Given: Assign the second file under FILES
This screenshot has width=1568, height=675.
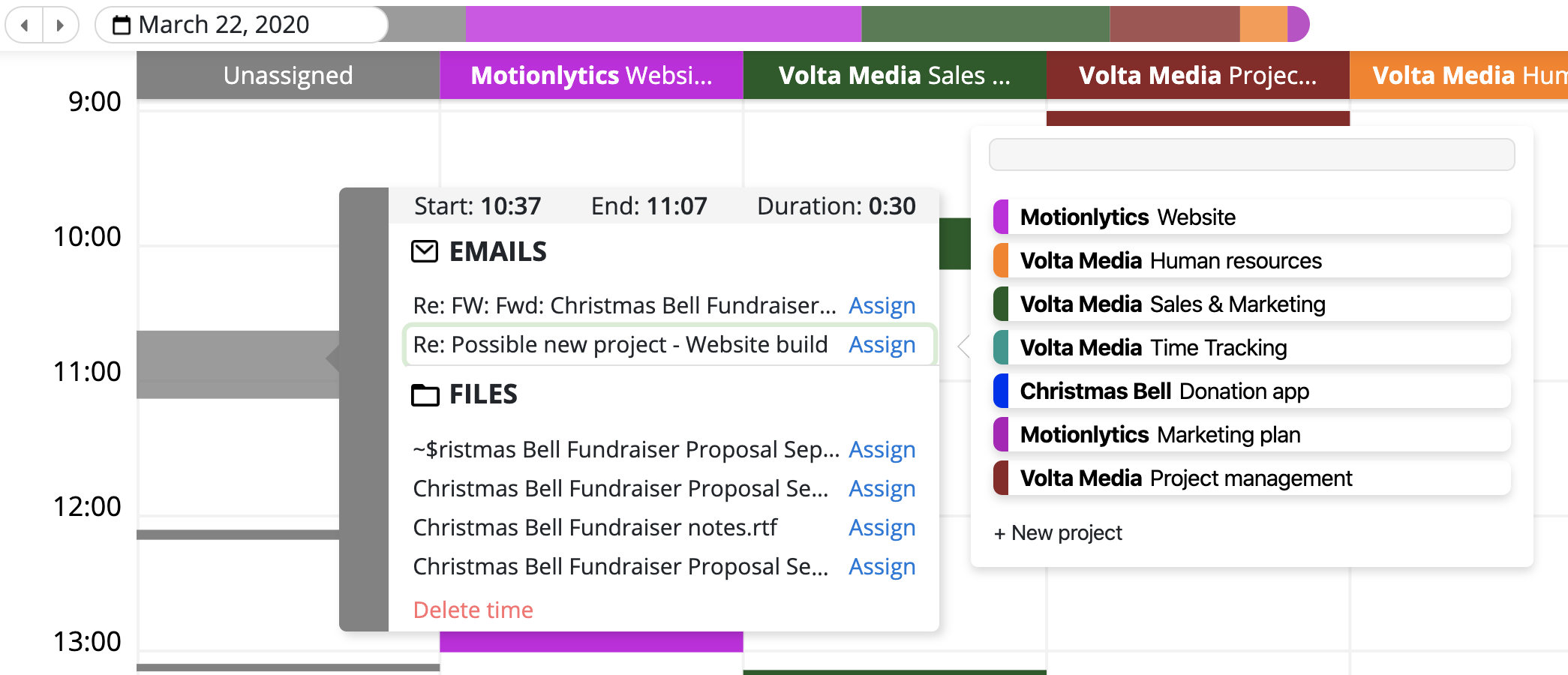Looking at the screenshot, I should click(x=882, y=488).
